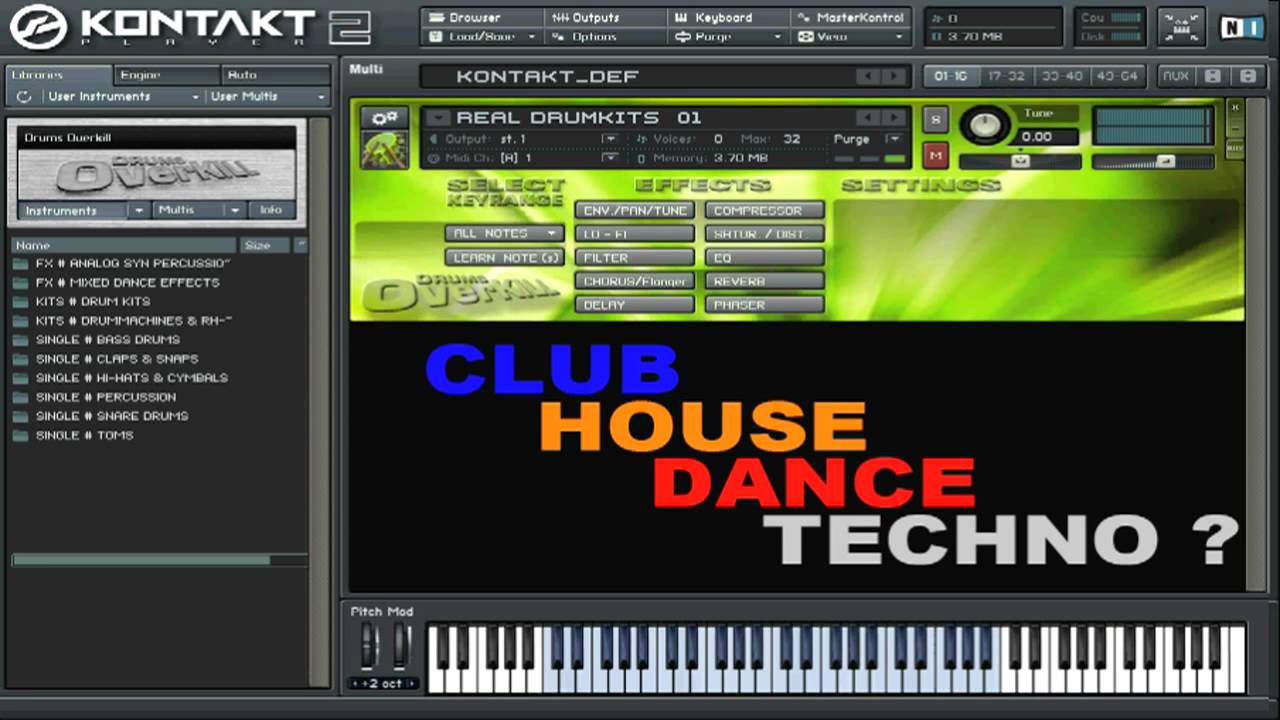
Task: Click the first rack size icon after AUX
Action: coord(1212,76)
